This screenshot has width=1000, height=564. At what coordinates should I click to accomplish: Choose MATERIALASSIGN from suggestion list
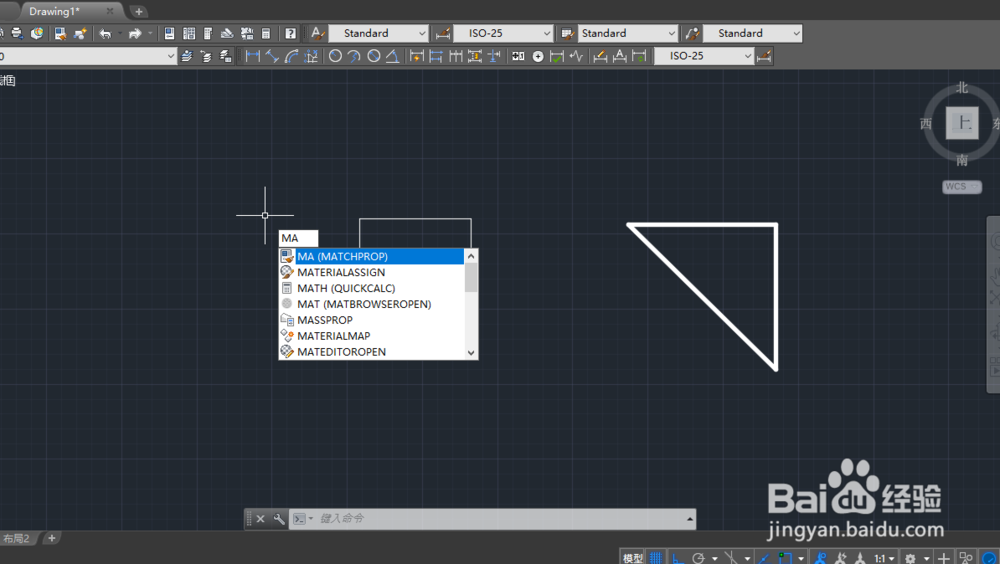pos(372,272)
